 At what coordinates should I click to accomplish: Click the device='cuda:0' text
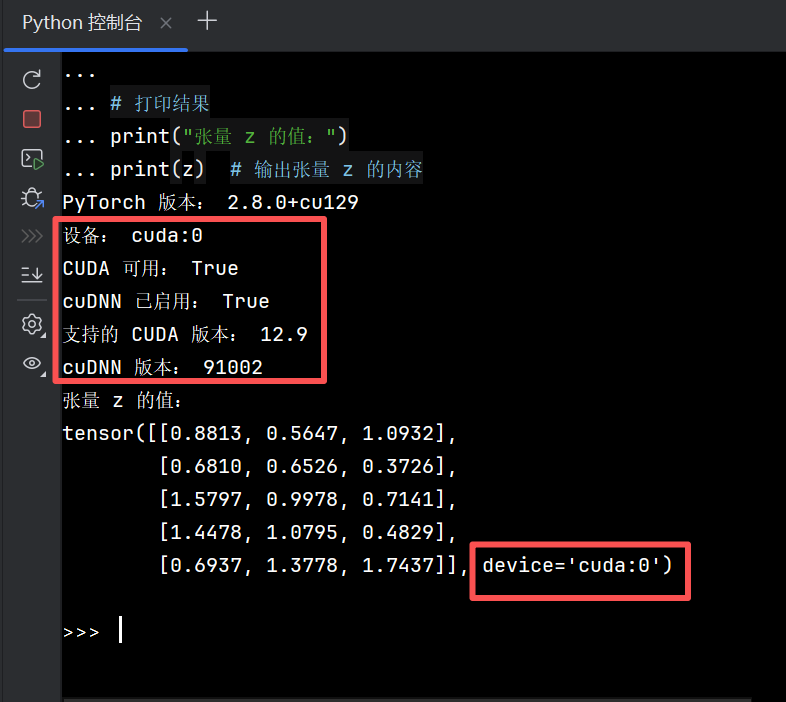[577, 566]
